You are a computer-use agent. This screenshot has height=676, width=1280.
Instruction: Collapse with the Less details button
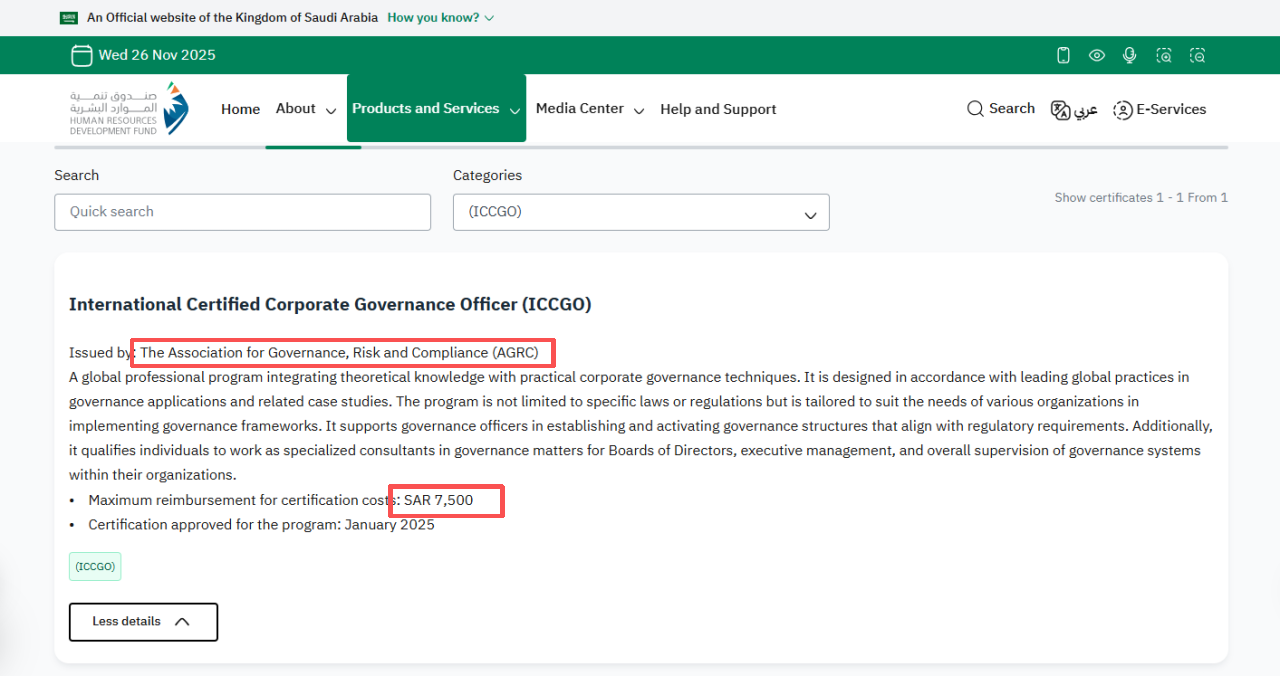point(143,622)
